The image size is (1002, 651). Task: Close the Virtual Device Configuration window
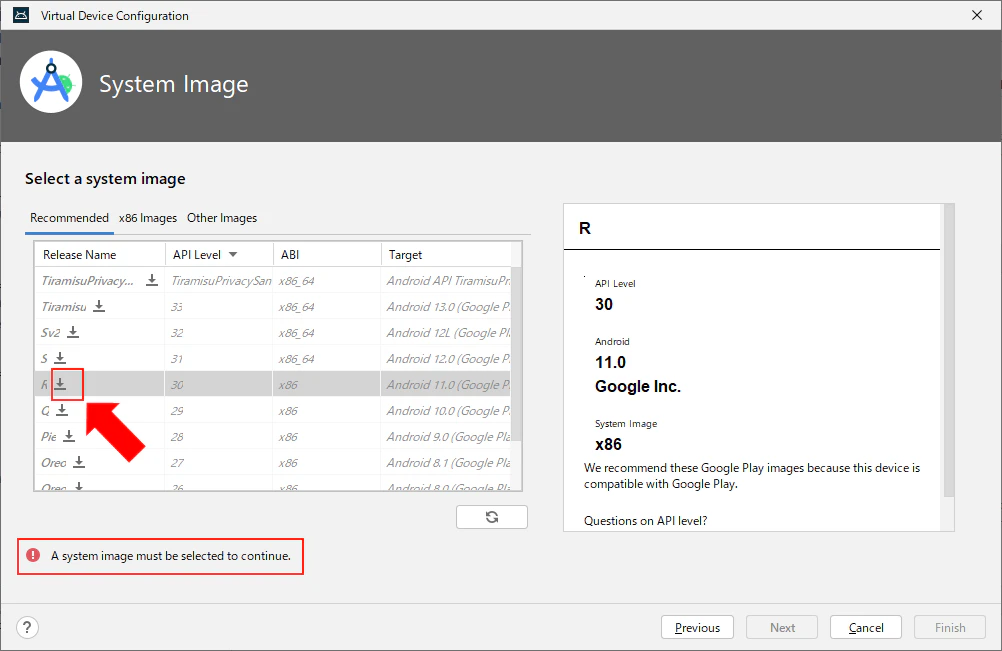[x=977, y=15]
